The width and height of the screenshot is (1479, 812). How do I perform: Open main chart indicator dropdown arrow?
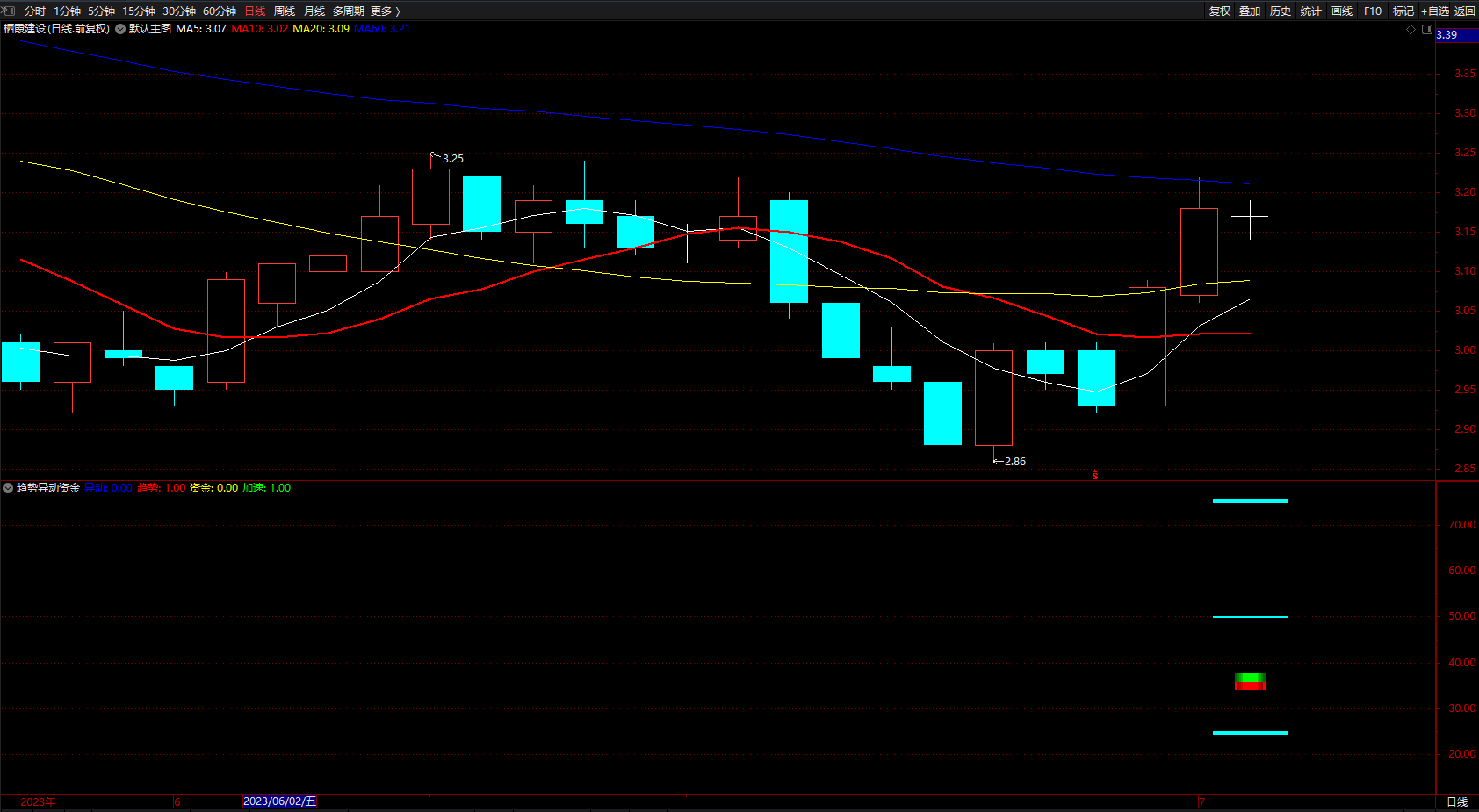click(120, 29)
